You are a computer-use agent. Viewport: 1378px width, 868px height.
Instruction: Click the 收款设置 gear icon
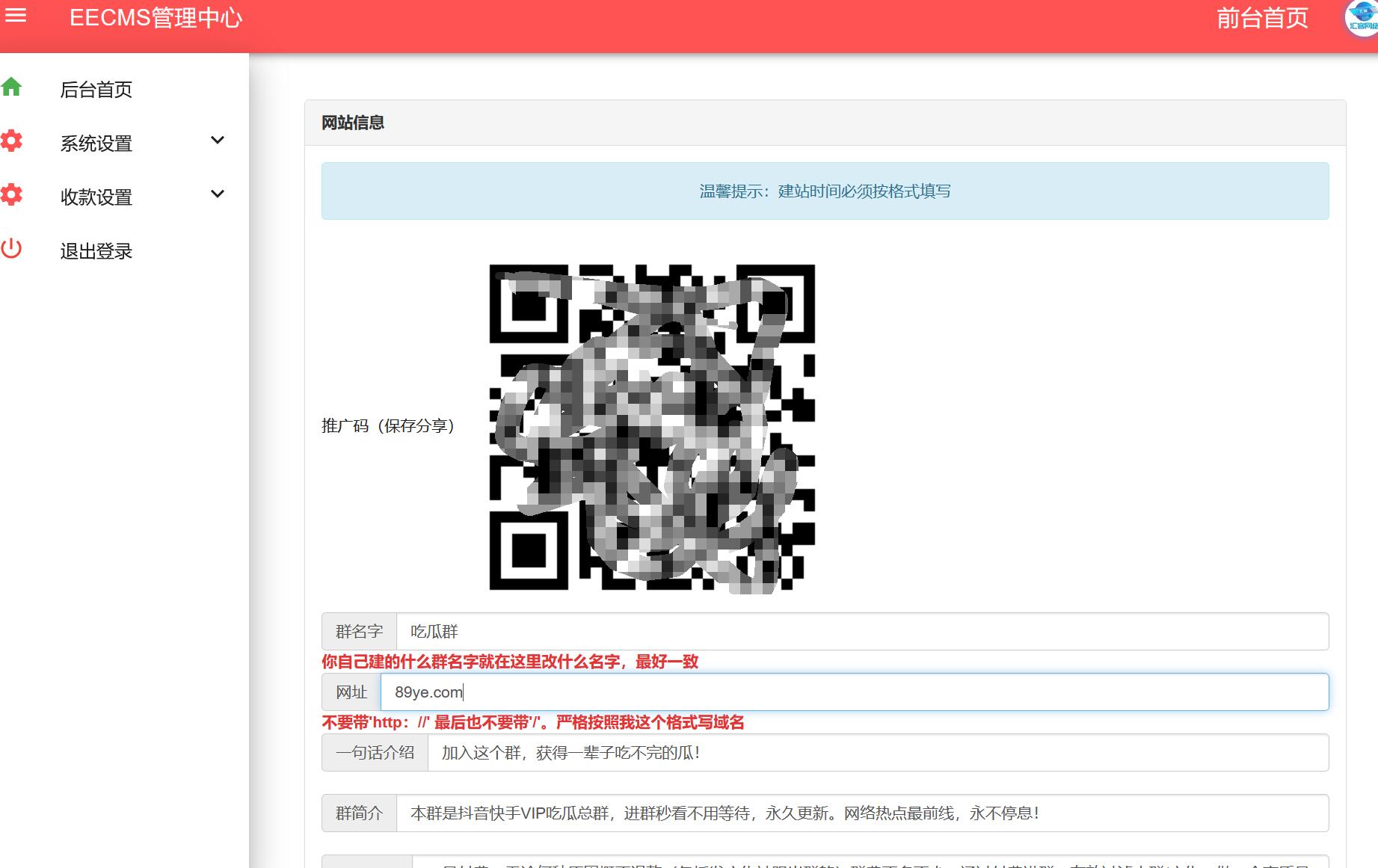(12, 195)
